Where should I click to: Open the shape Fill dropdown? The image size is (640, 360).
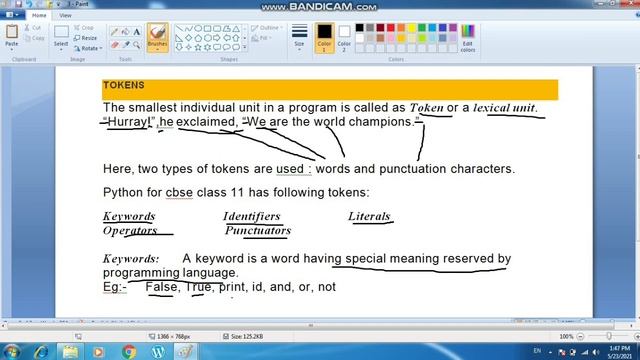coord(261,38)
